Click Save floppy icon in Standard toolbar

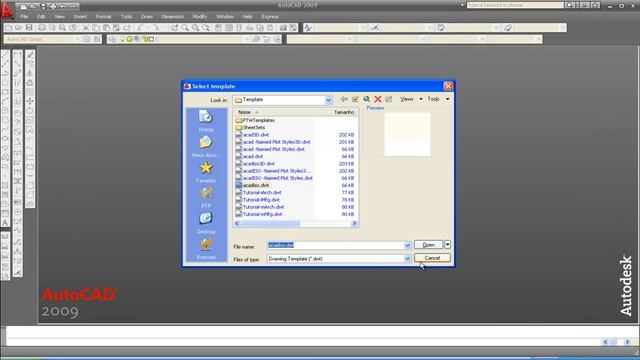pyautogui.click(x=29, y=28)
